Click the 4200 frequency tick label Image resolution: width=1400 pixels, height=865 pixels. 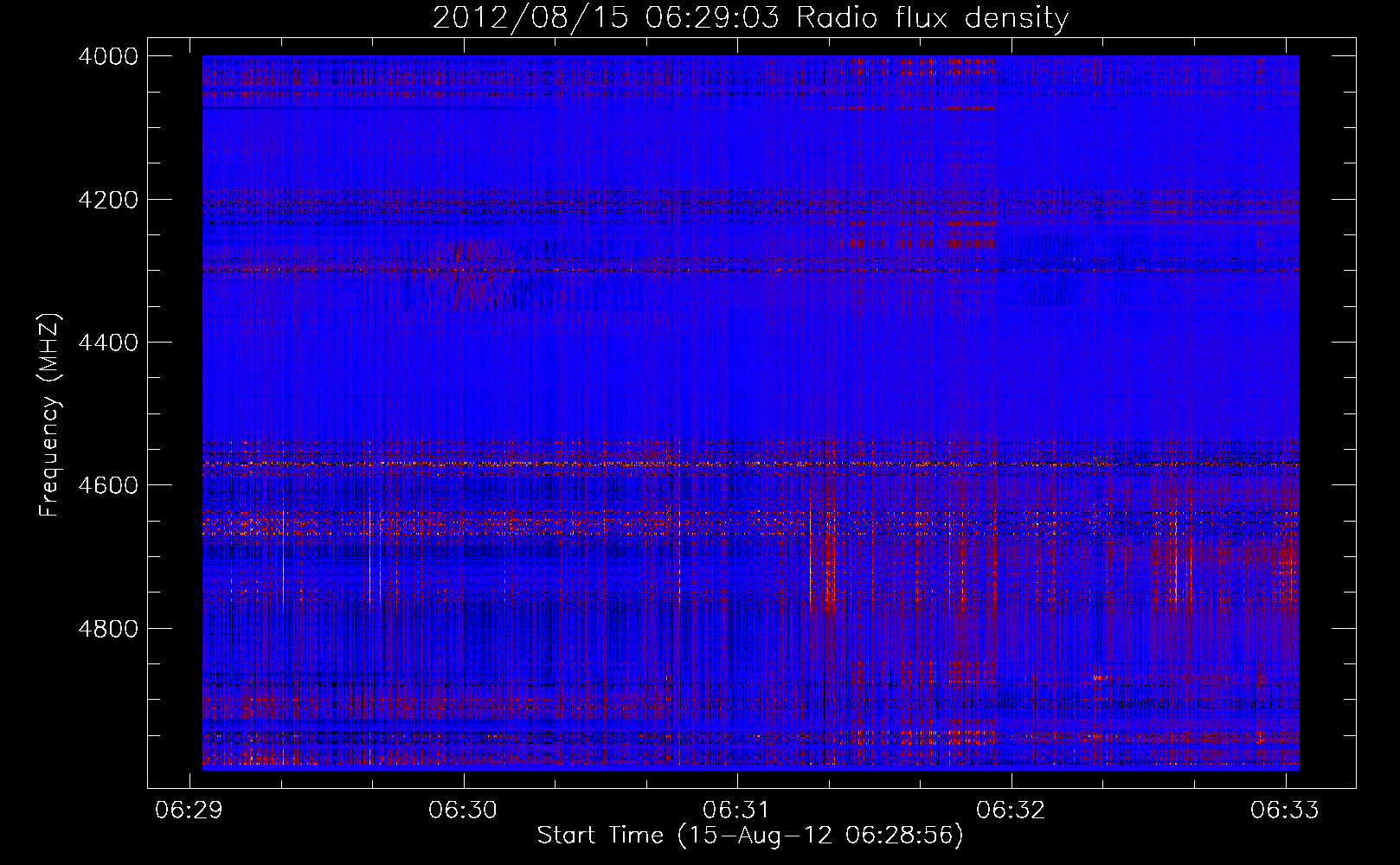click(108, 200)
